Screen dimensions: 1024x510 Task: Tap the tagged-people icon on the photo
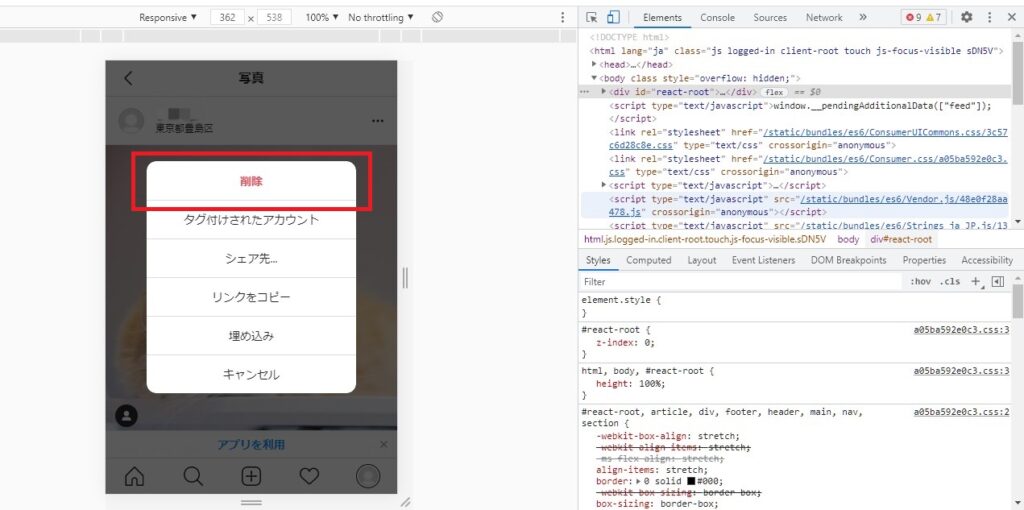coord(126,416)
